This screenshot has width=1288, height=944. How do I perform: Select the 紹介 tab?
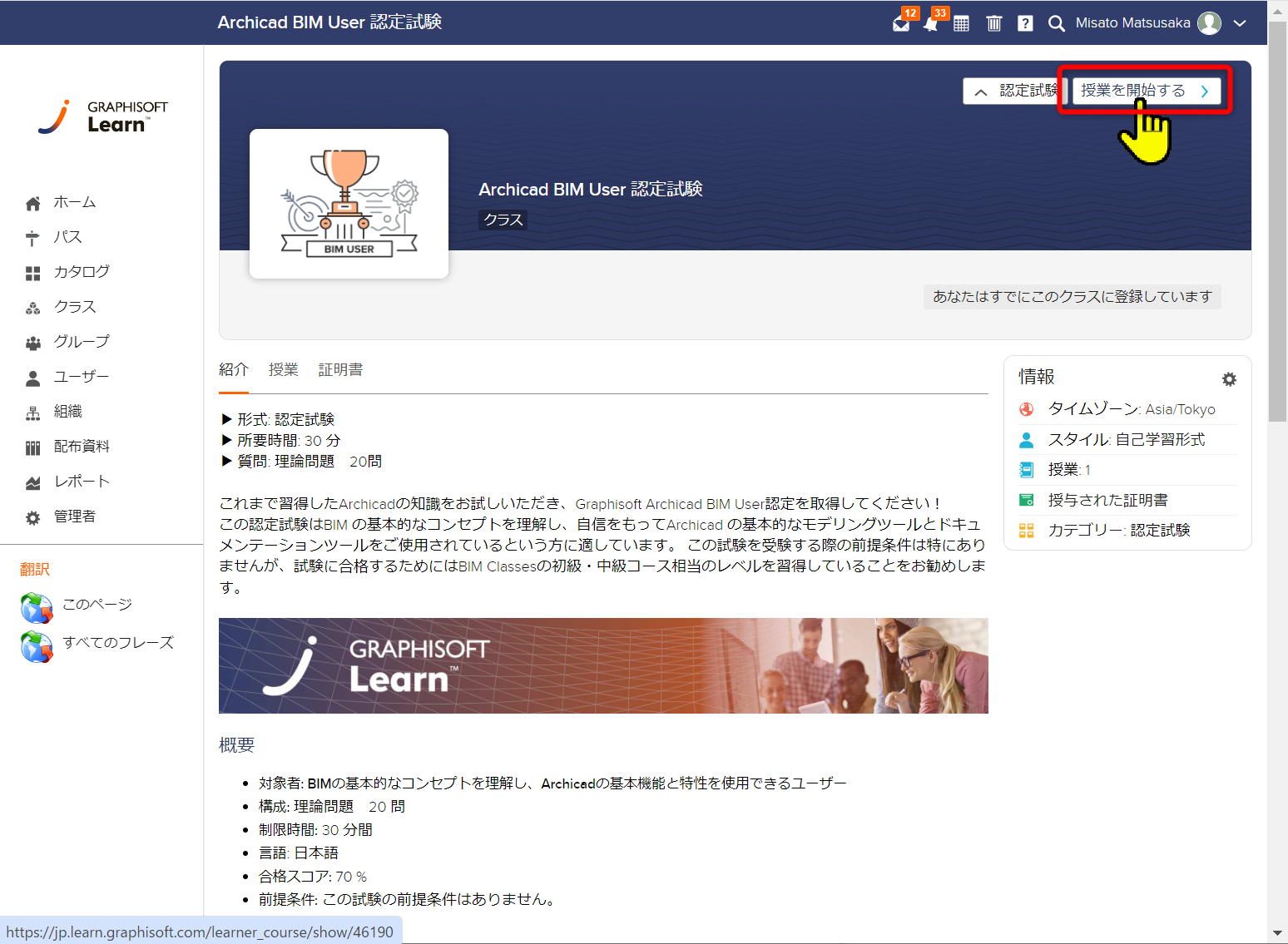(234, 370)
